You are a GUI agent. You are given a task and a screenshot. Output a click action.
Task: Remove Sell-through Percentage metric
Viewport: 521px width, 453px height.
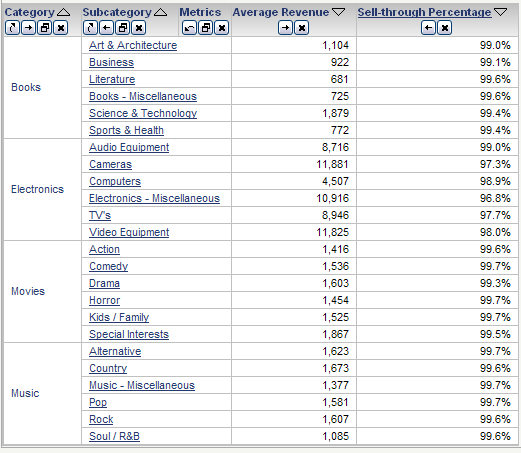click(x=445, y=28)
